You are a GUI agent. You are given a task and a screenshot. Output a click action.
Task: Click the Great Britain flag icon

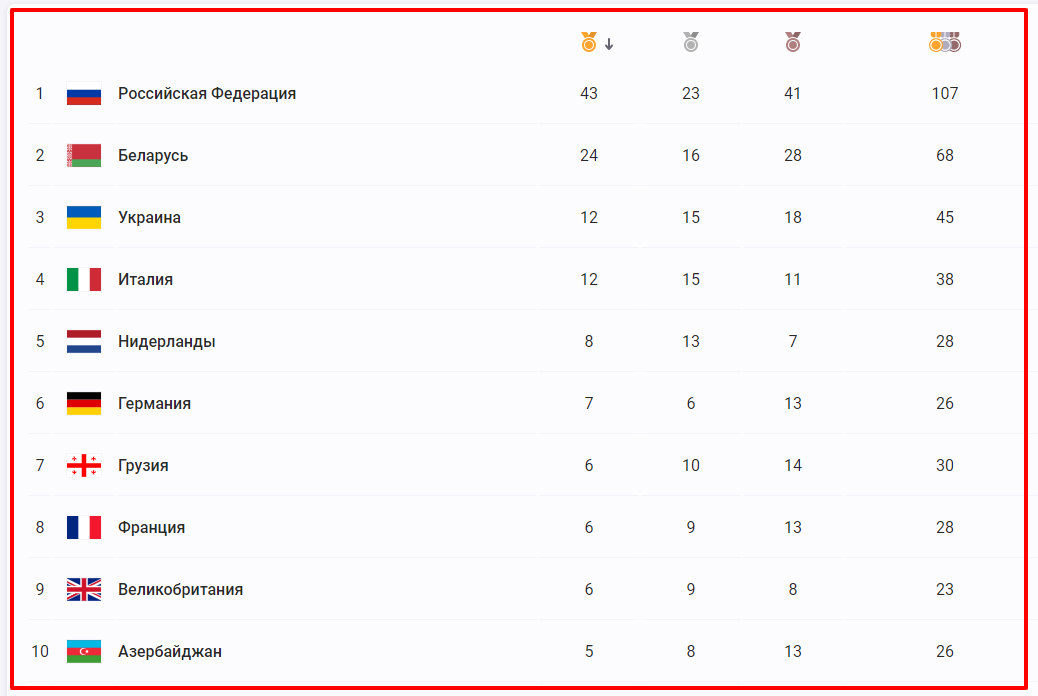84,590
